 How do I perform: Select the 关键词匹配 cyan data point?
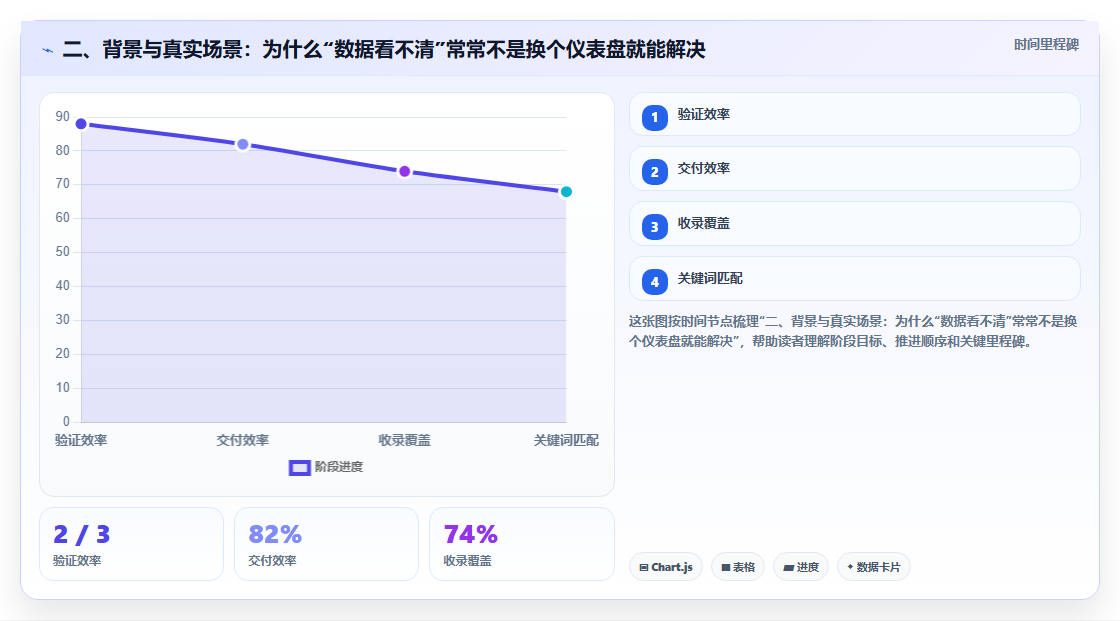566,192
